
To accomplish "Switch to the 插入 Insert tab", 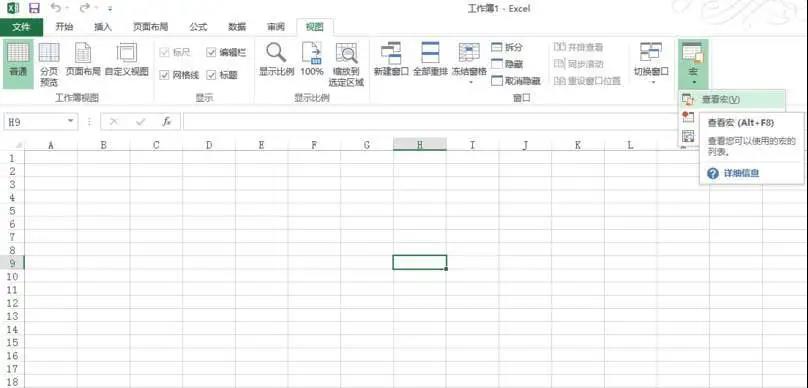I will point(103,27).
